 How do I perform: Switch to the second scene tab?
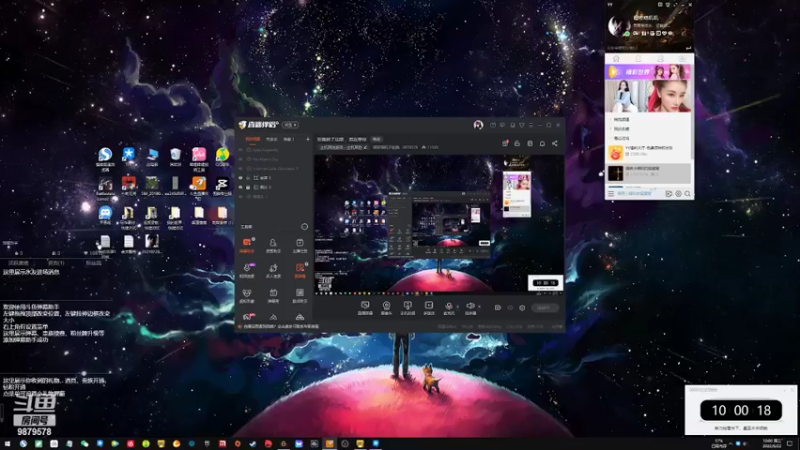pyautogui.click(x=271, y=139)
